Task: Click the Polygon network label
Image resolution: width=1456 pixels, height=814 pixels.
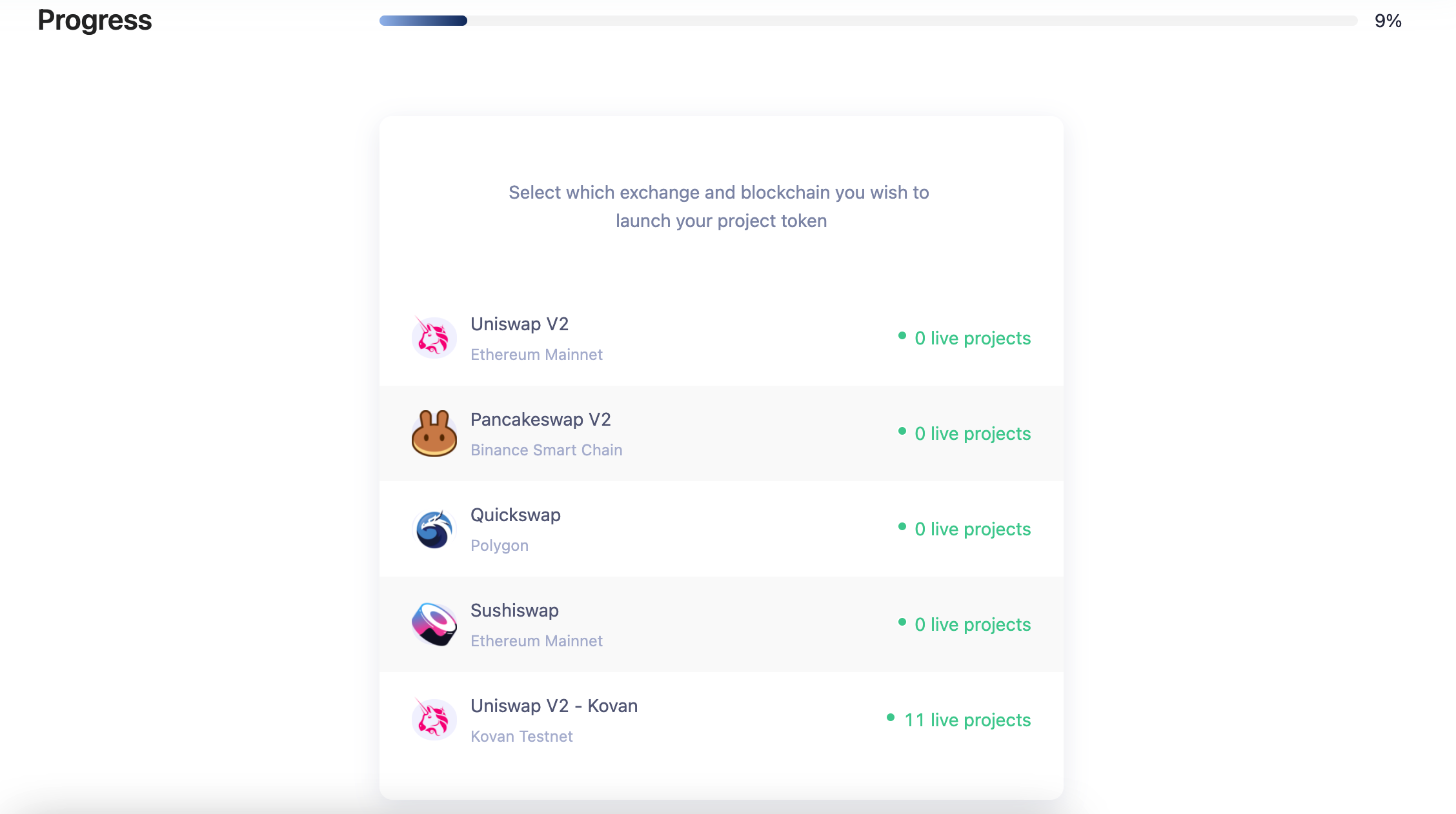Action: click(500, 546)
